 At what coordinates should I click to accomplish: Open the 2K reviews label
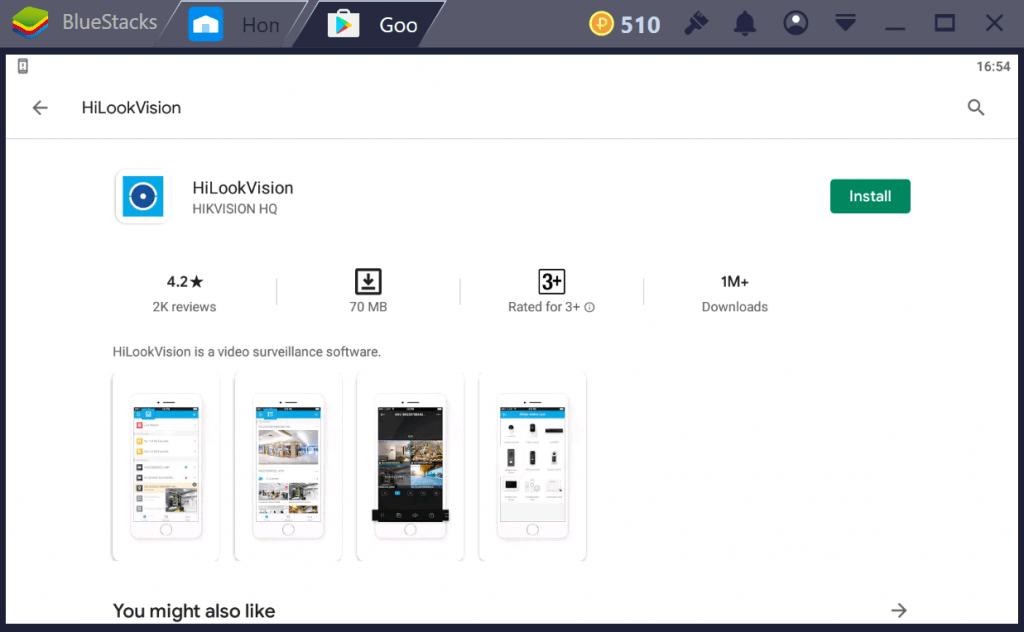[184, 307]
